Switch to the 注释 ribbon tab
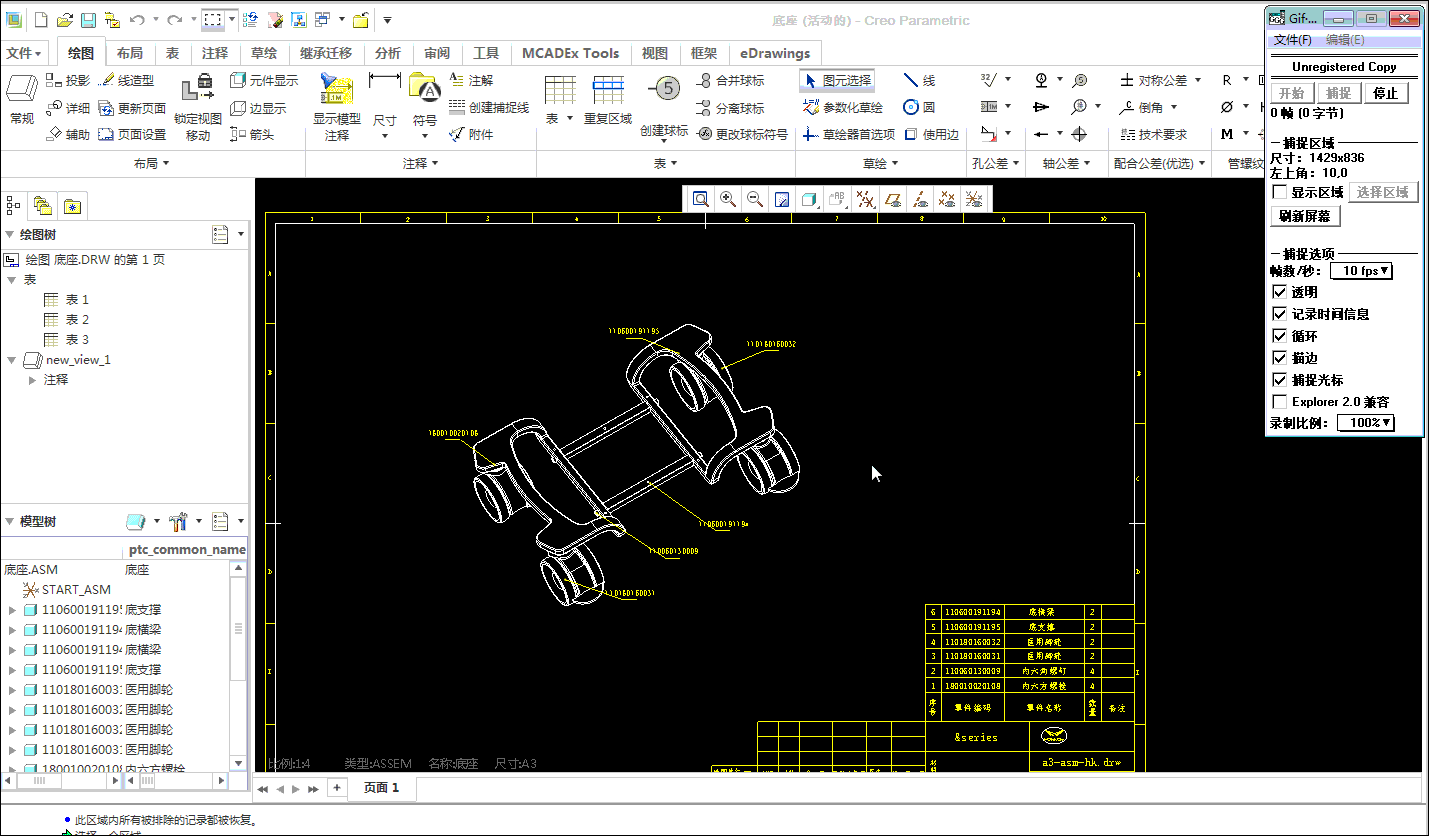 click(215, 53)
